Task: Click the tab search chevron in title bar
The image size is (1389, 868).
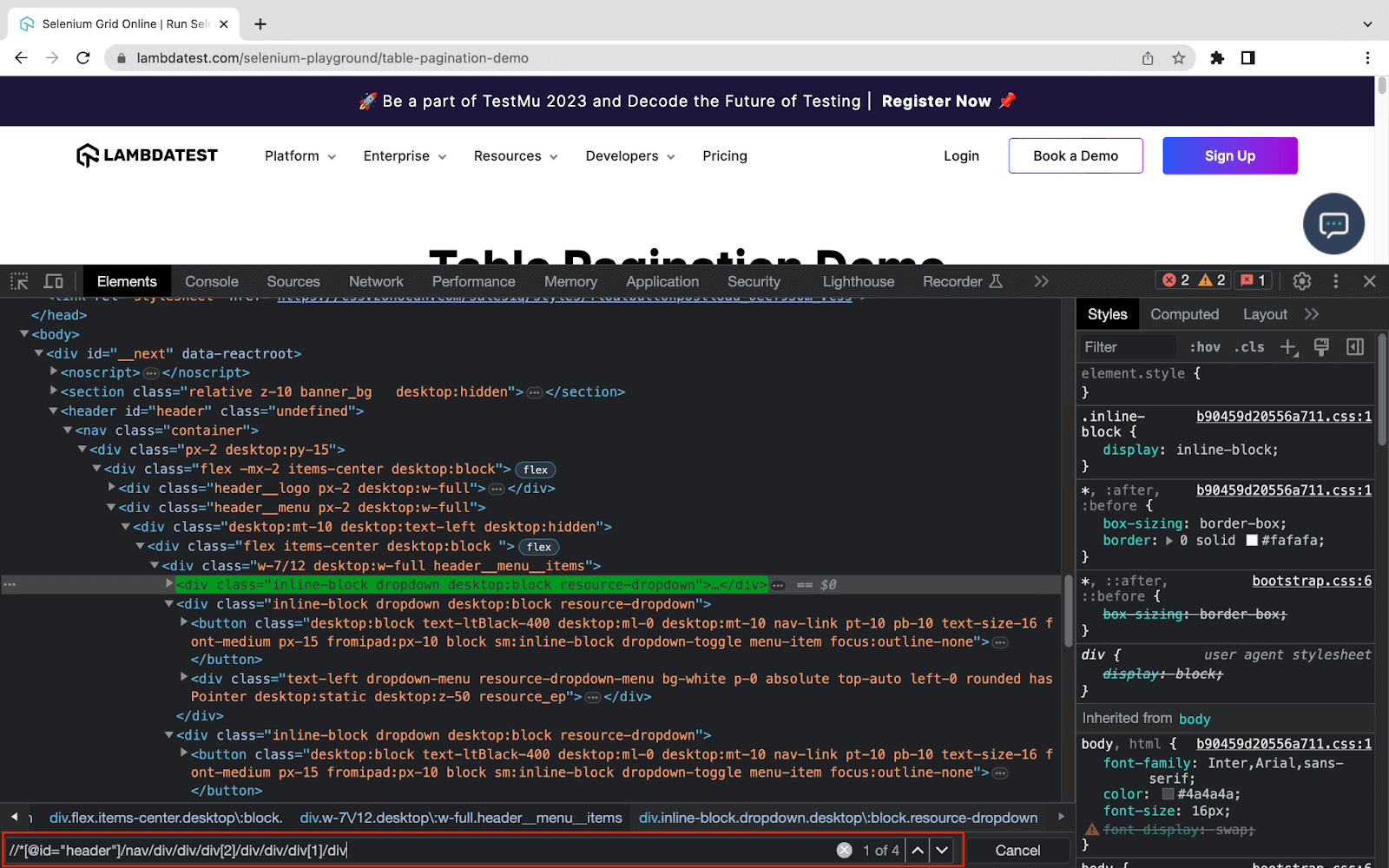Action: coord(1367,24)
